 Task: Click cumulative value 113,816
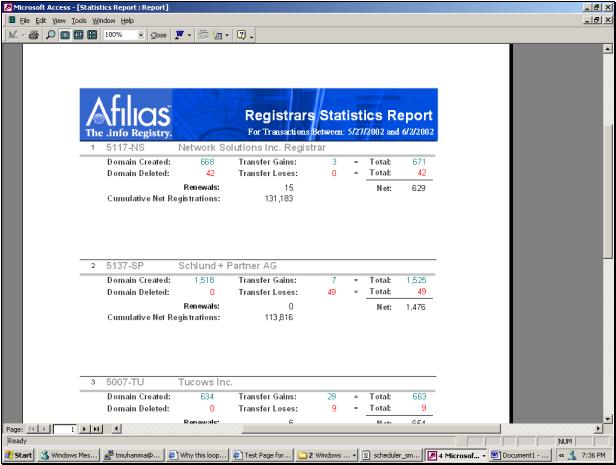[x=279, y=317]
